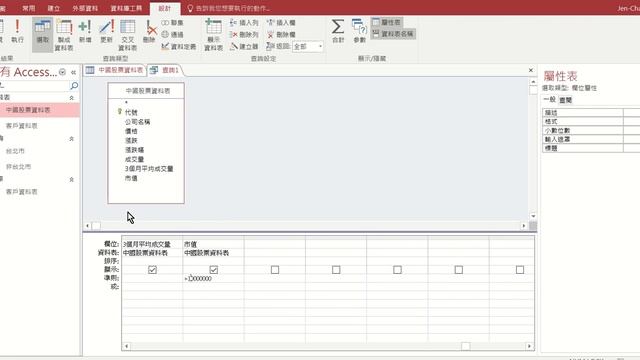Select the 代號 key field in table box
Image resolution: width=640 pixels, height=360 pixels.
tap(131, 112)
